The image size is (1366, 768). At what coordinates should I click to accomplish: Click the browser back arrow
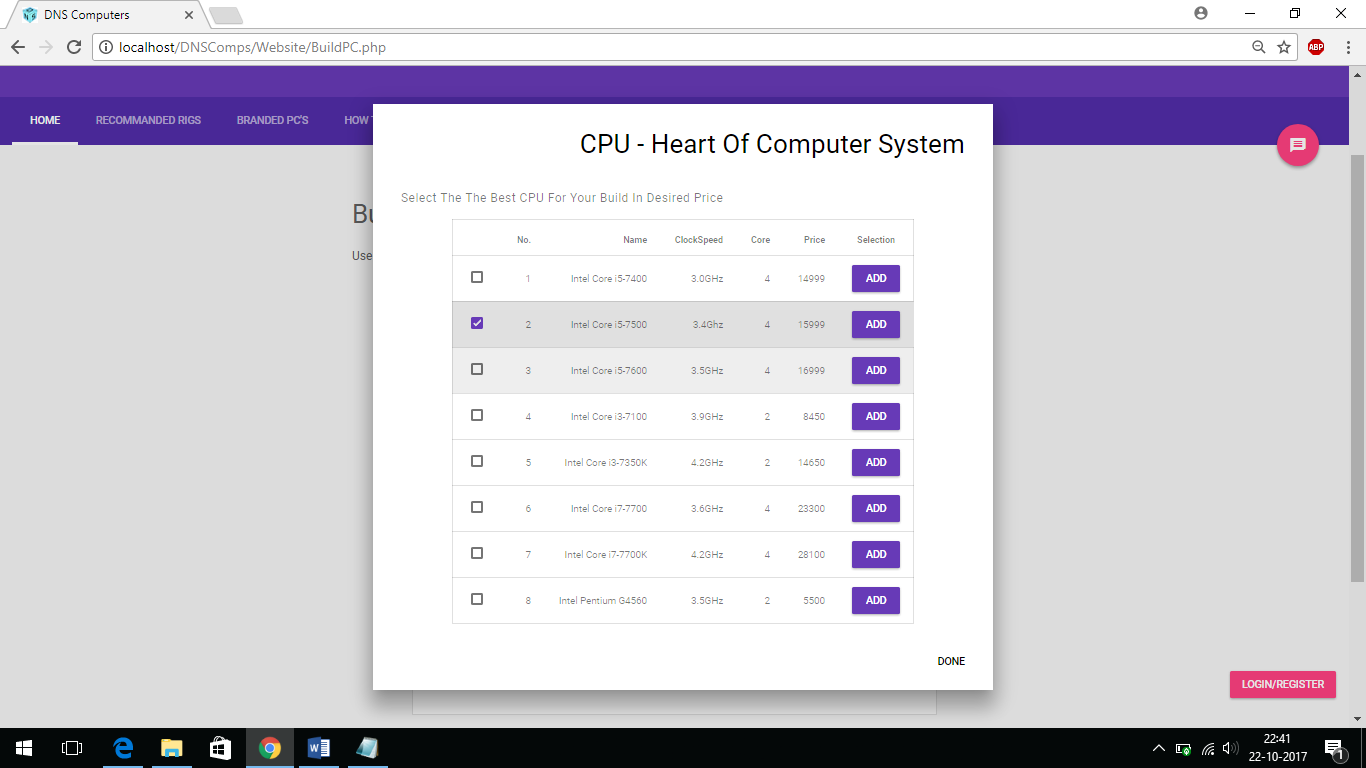tap(18, 47)
